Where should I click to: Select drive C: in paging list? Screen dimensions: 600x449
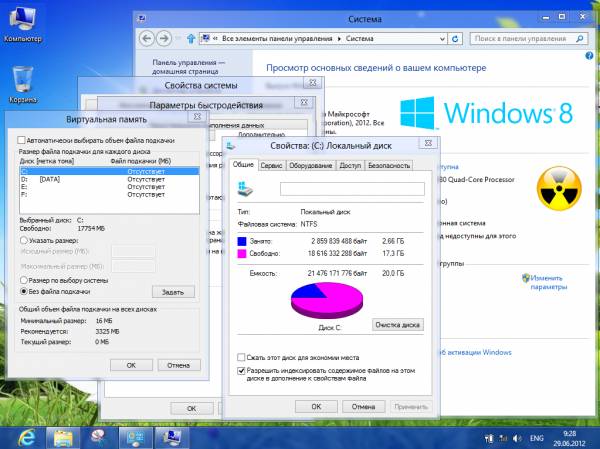pos(109,171)
